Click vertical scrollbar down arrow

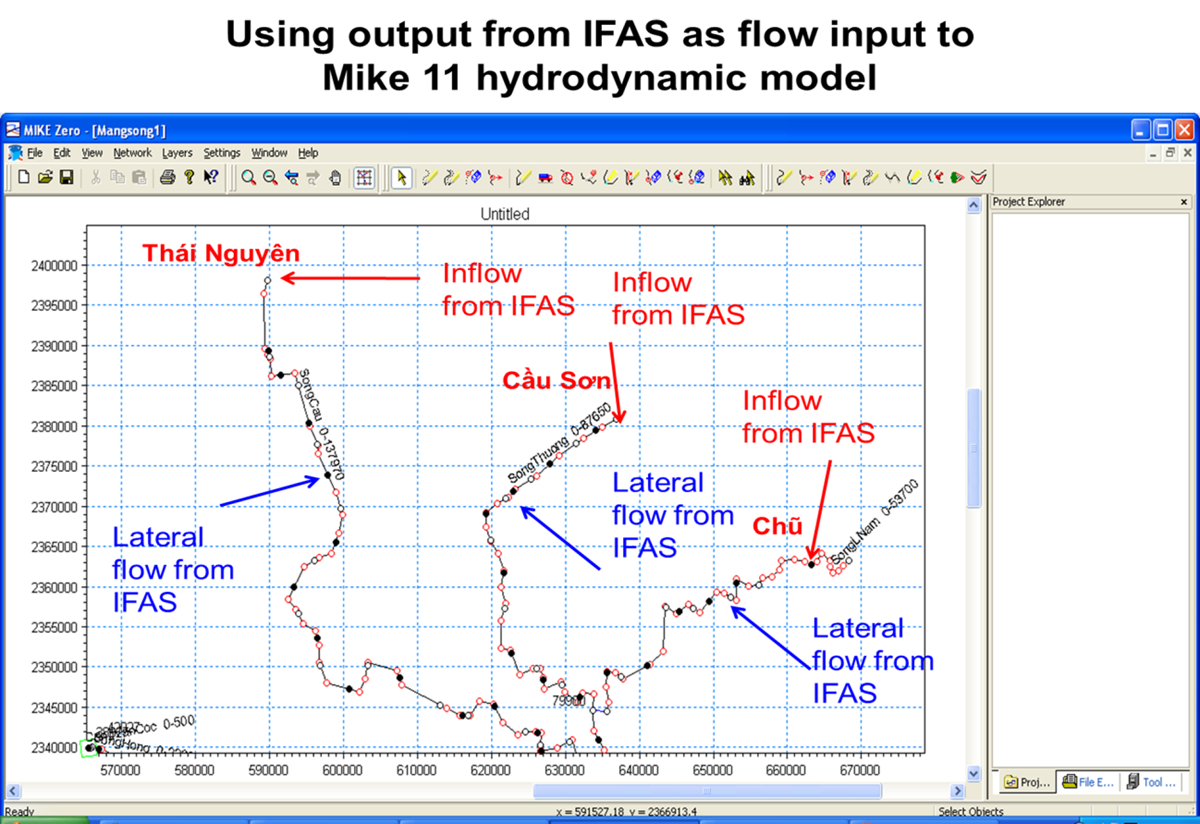(974, 773)
